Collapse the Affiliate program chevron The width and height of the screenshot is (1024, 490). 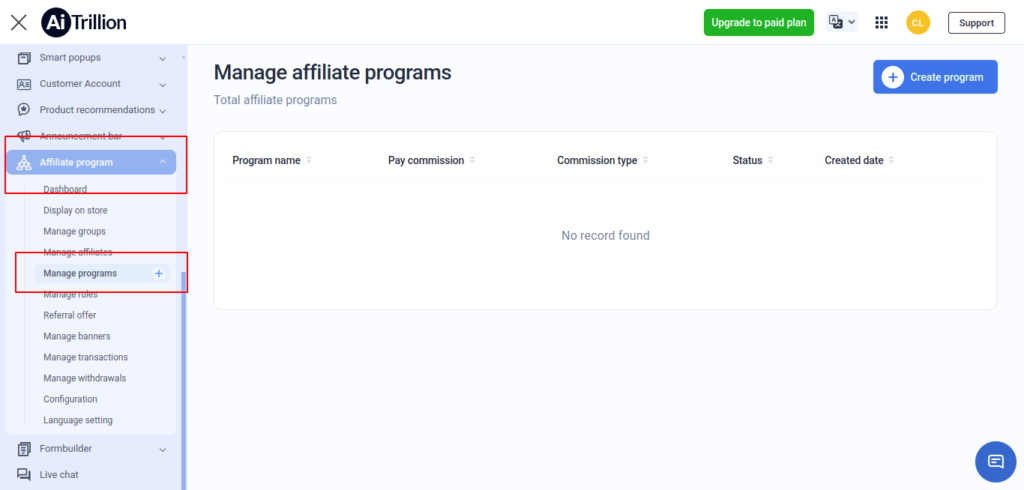(163, 162)
